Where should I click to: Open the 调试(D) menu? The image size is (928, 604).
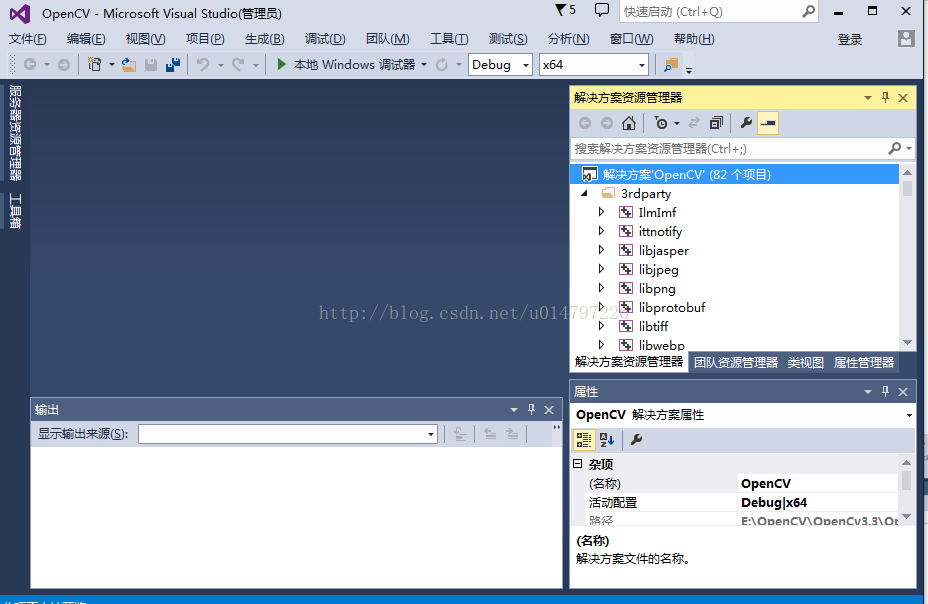pyautogui.click(x=325, y=39)
